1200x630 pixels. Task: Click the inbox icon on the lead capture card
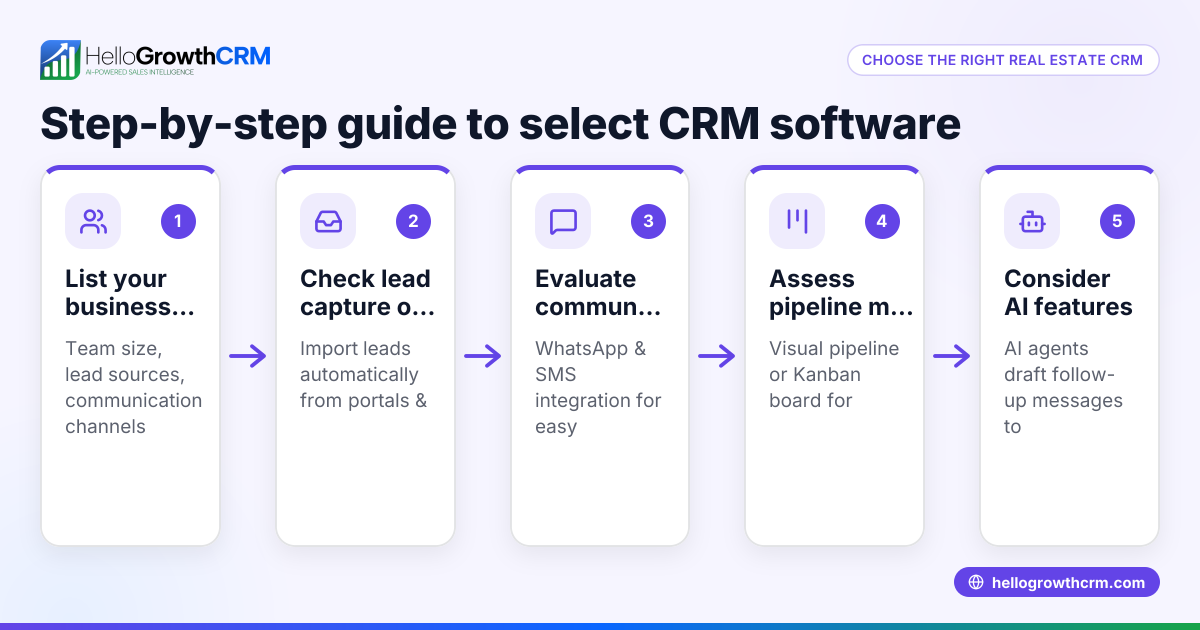point(328,221)
